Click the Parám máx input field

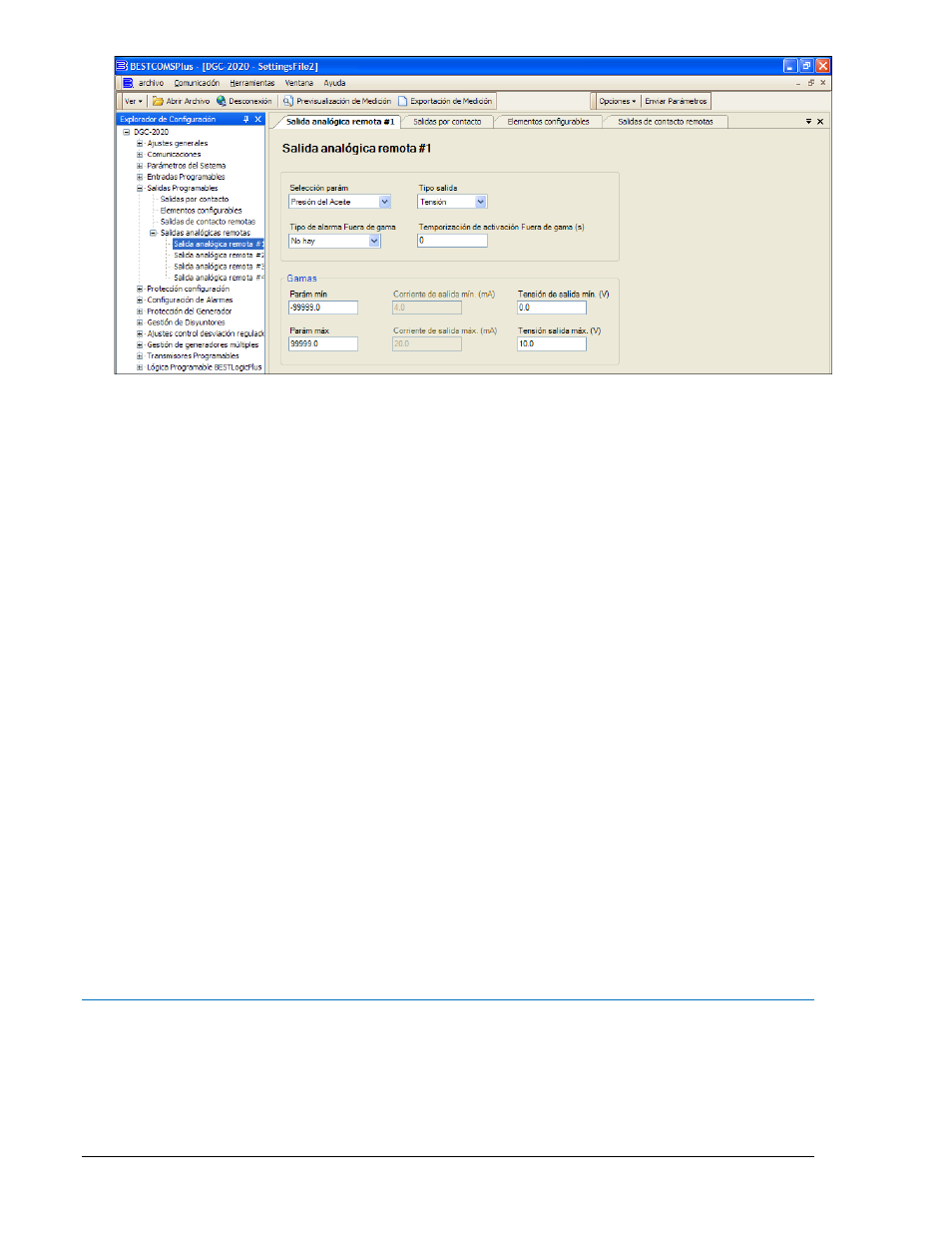[323, 343]
